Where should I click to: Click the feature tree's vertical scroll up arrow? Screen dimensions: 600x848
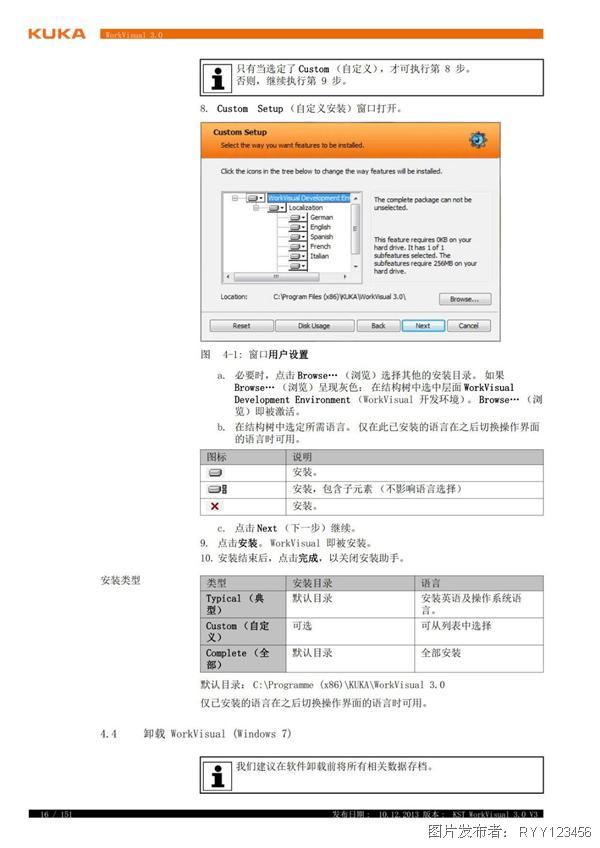point(355,199)
